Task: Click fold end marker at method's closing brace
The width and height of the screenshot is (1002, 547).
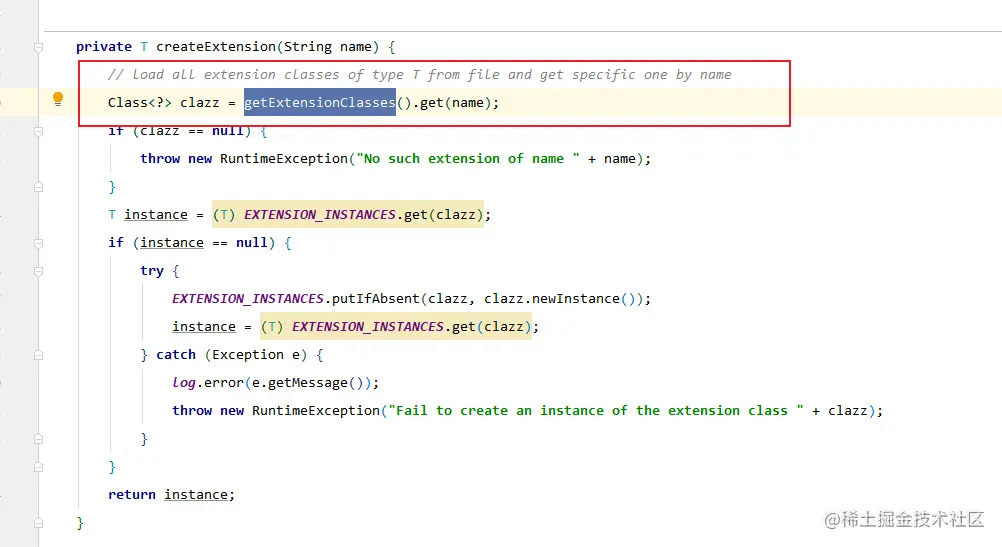Action: tap(38, 523)
